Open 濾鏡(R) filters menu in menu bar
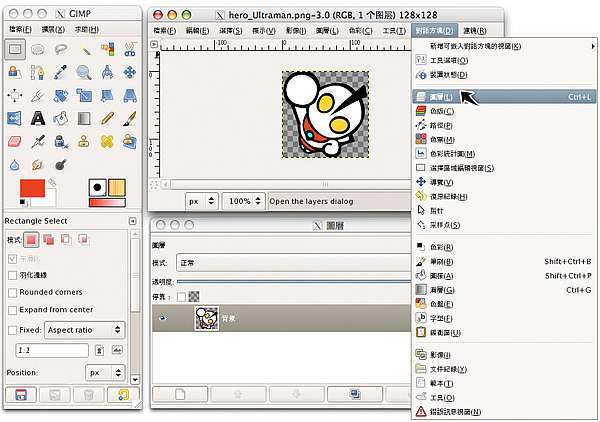Image resolution: width=600 pixels, height=422 pixels. point(474,31)
